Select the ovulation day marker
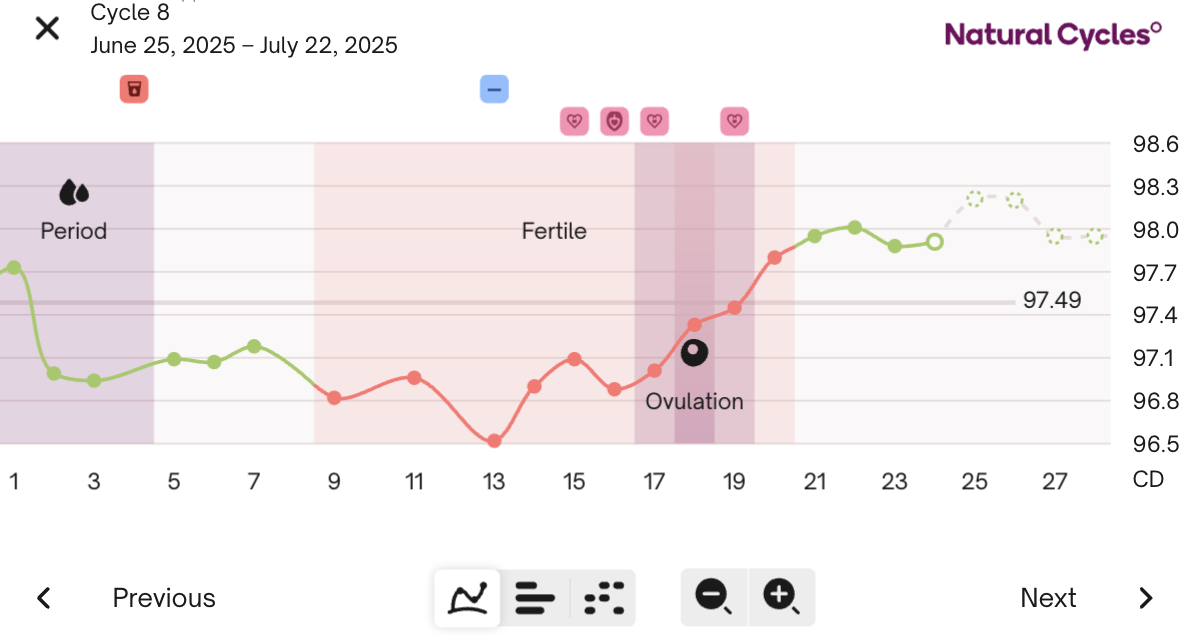 pos(694,352)
